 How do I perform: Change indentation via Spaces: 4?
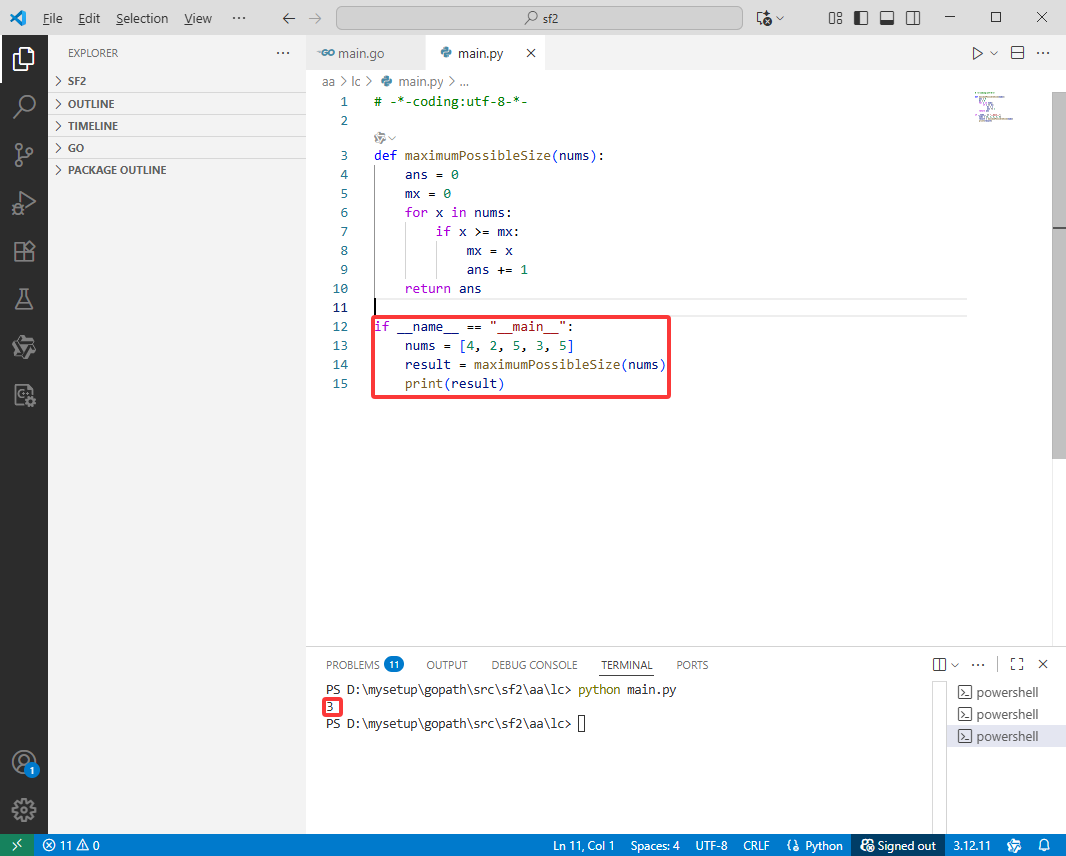tap(655, 845)
